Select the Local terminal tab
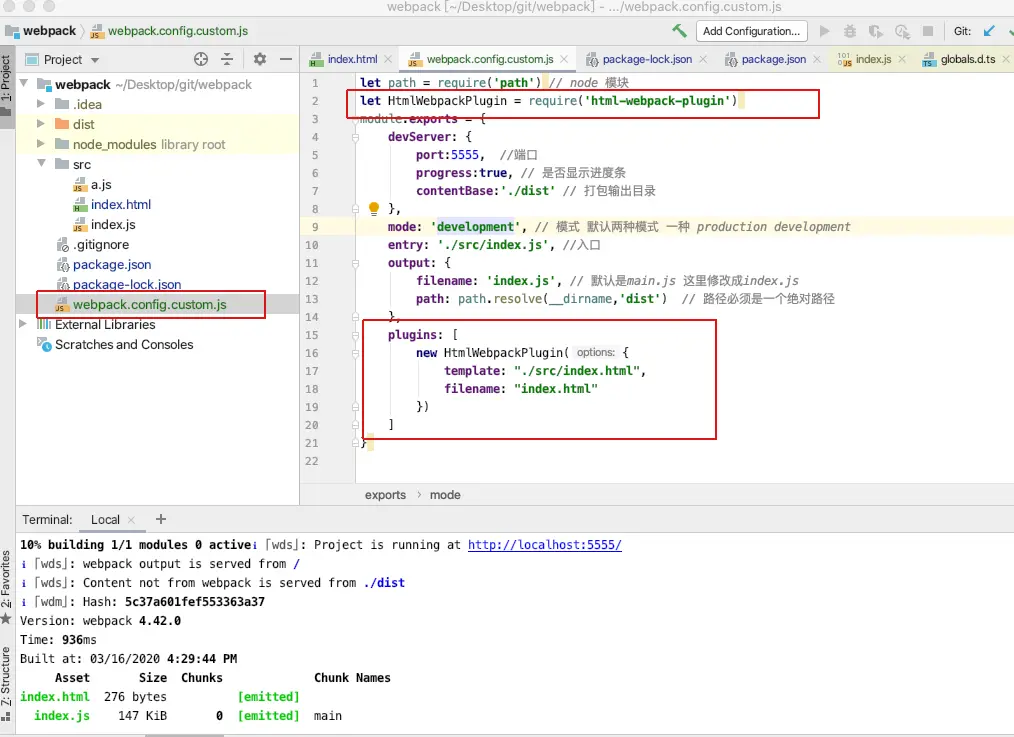This screenshot has width=1014, height=737. point(105,520)
